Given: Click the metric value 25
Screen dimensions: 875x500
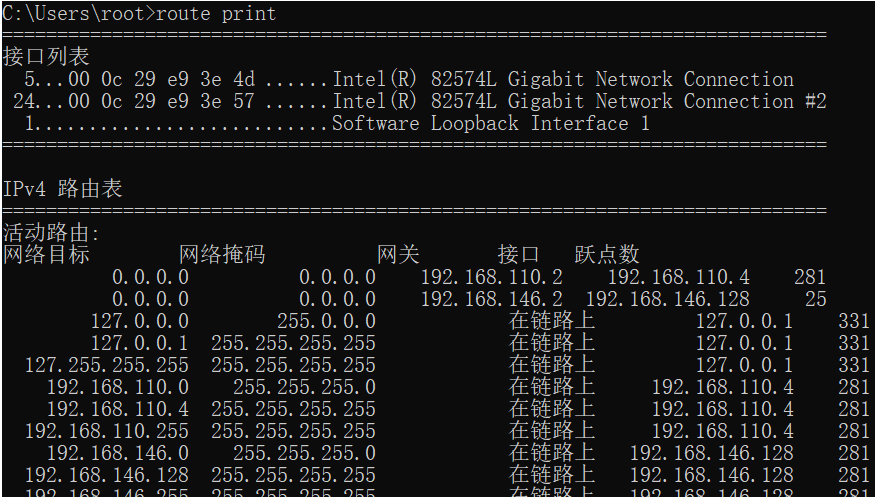Looking at the screenshot, I should (x=815, y=299).
